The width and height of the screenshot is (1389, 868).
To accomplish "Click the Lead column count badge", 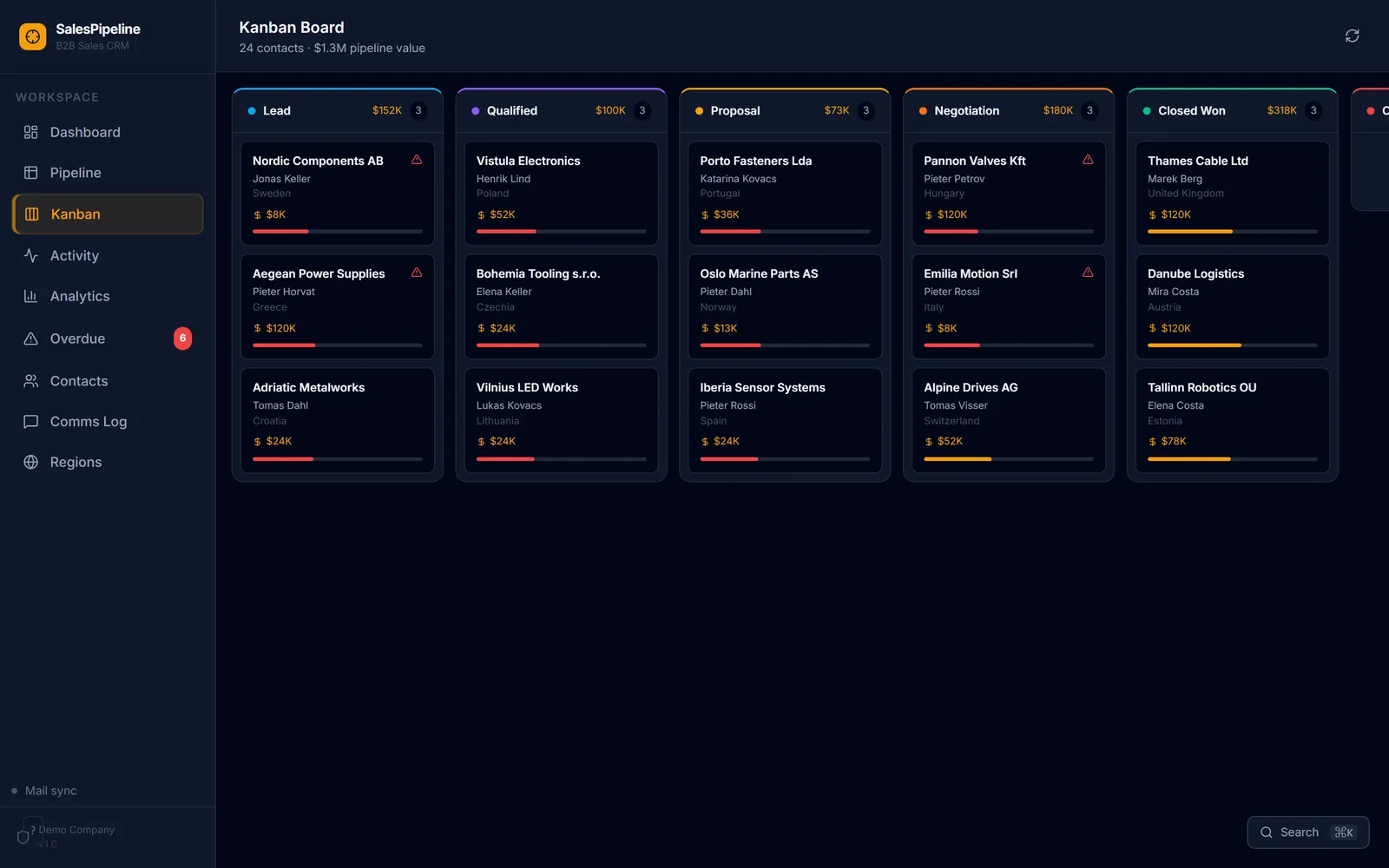I will coord(418,110).
